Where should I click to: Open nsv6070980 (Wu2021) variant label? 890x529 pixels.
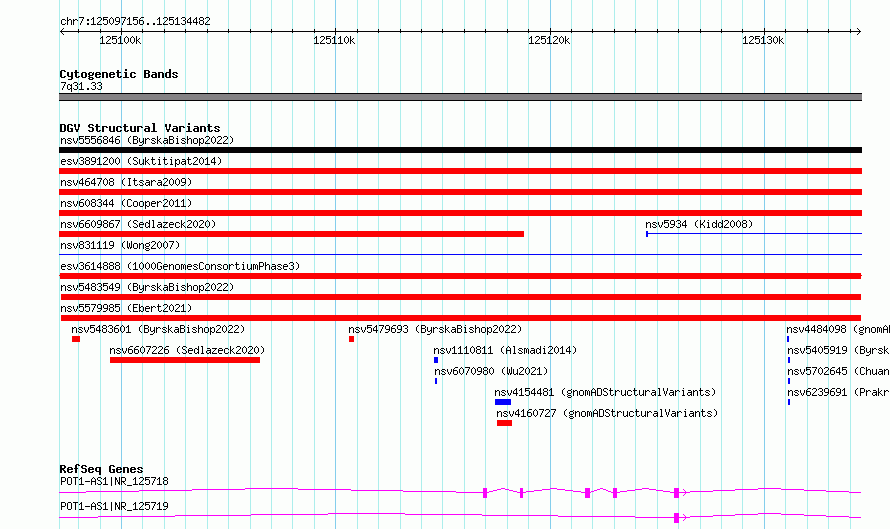pos(491,371)
